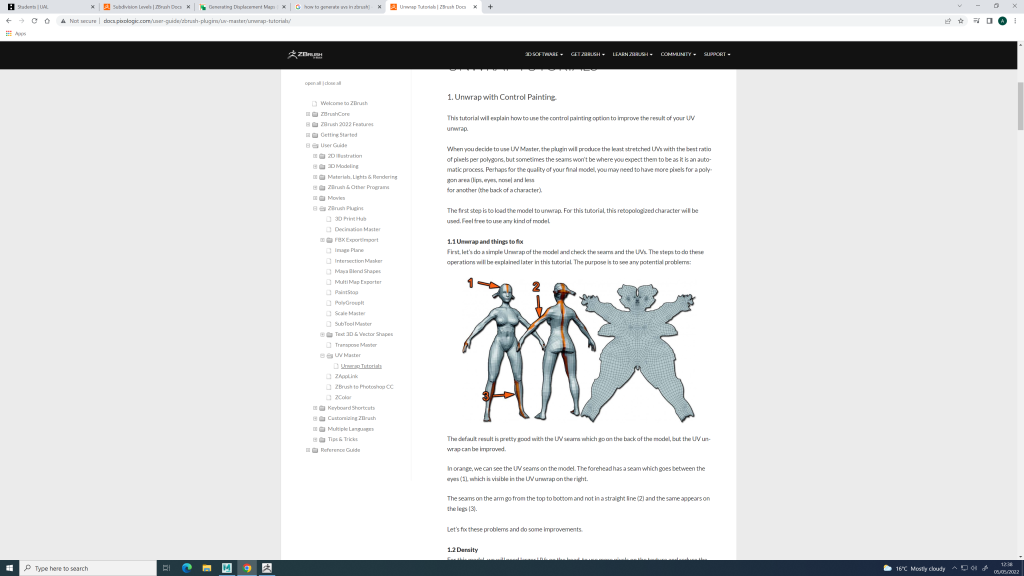
Task: Open the Apps shortcut in bookmarks bar
Action: (16, 33)
